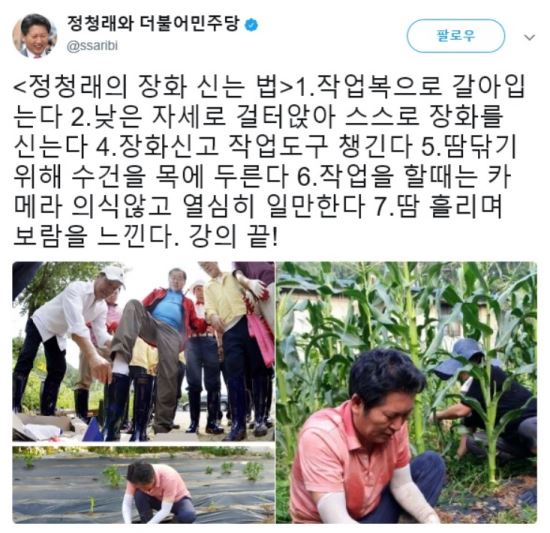Click the 팔로우 follow button

point(456,36)
